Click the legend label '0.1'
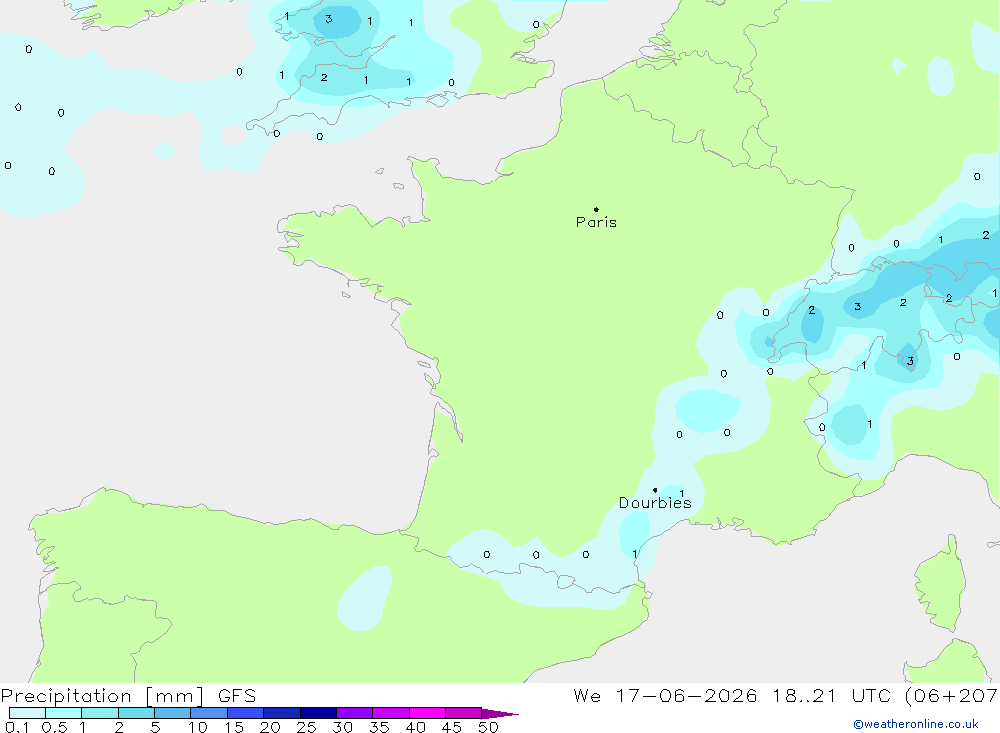 coord(17,727)
